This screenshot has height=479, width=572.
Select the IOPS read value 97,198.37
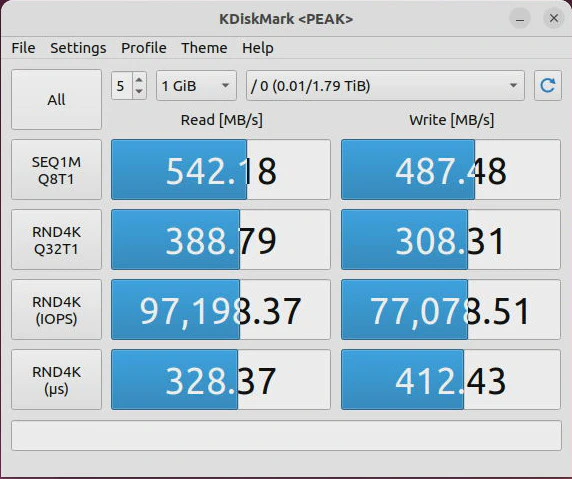[x=221, y=310]
